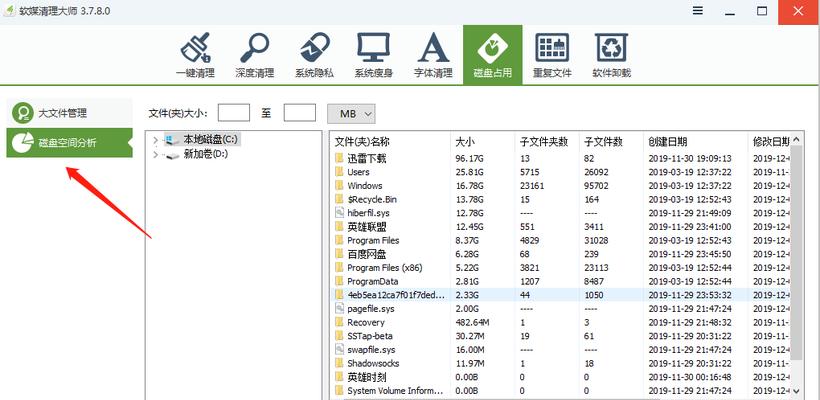
Task: Open the MB size unit dropdown
Action: (351, 113)
